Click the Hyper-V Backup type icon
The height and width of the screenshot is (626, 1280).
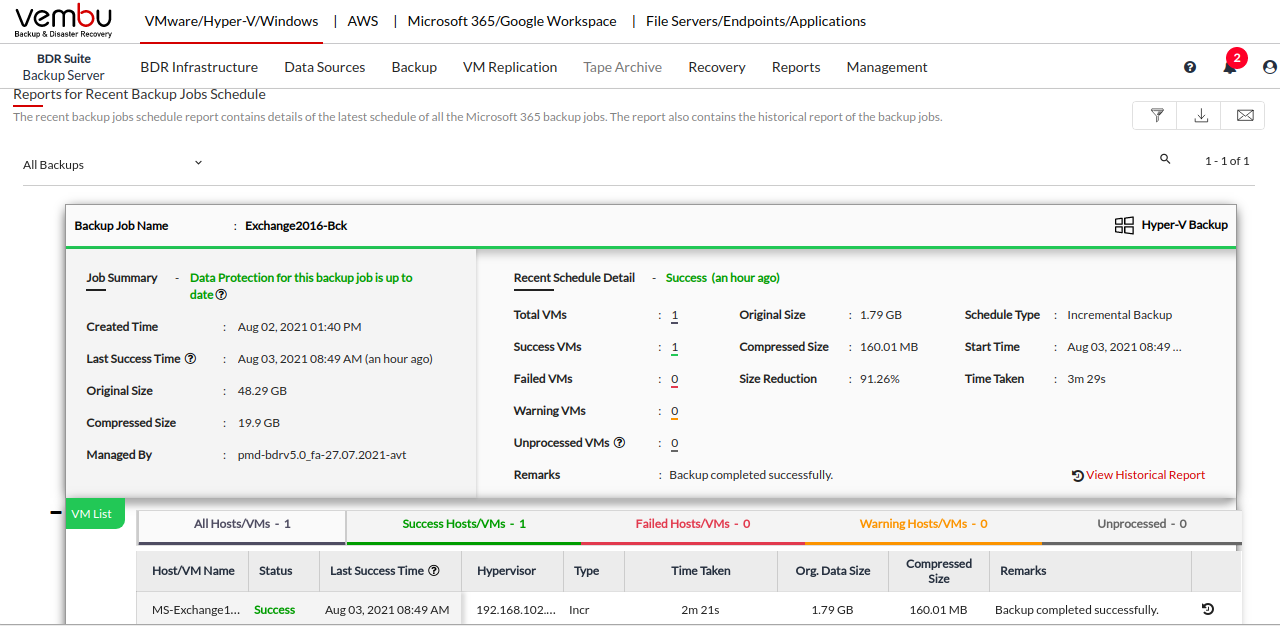coord(1124,225)
